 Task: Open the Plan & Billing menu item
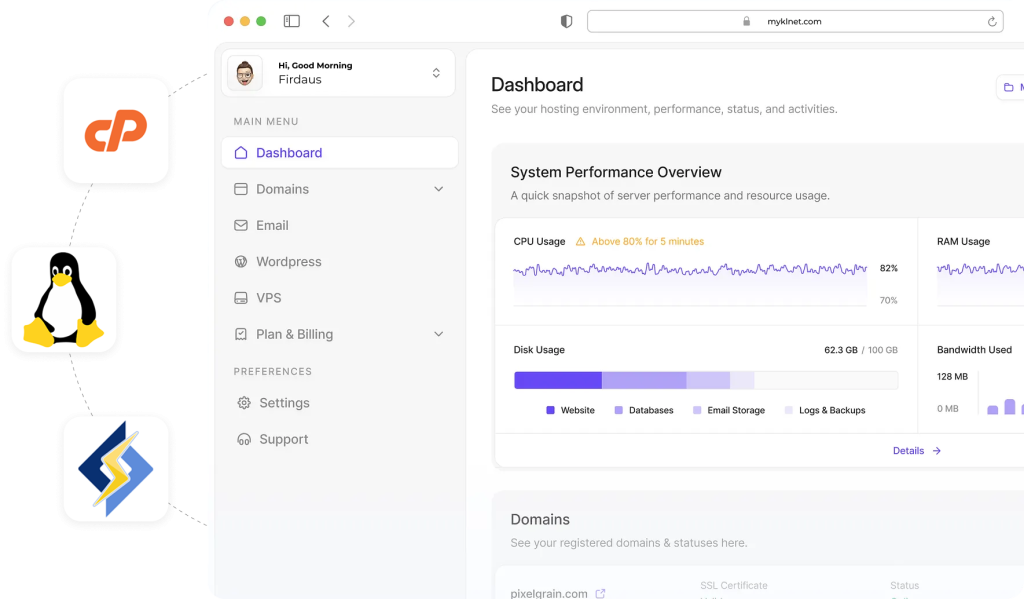(340, 334)
